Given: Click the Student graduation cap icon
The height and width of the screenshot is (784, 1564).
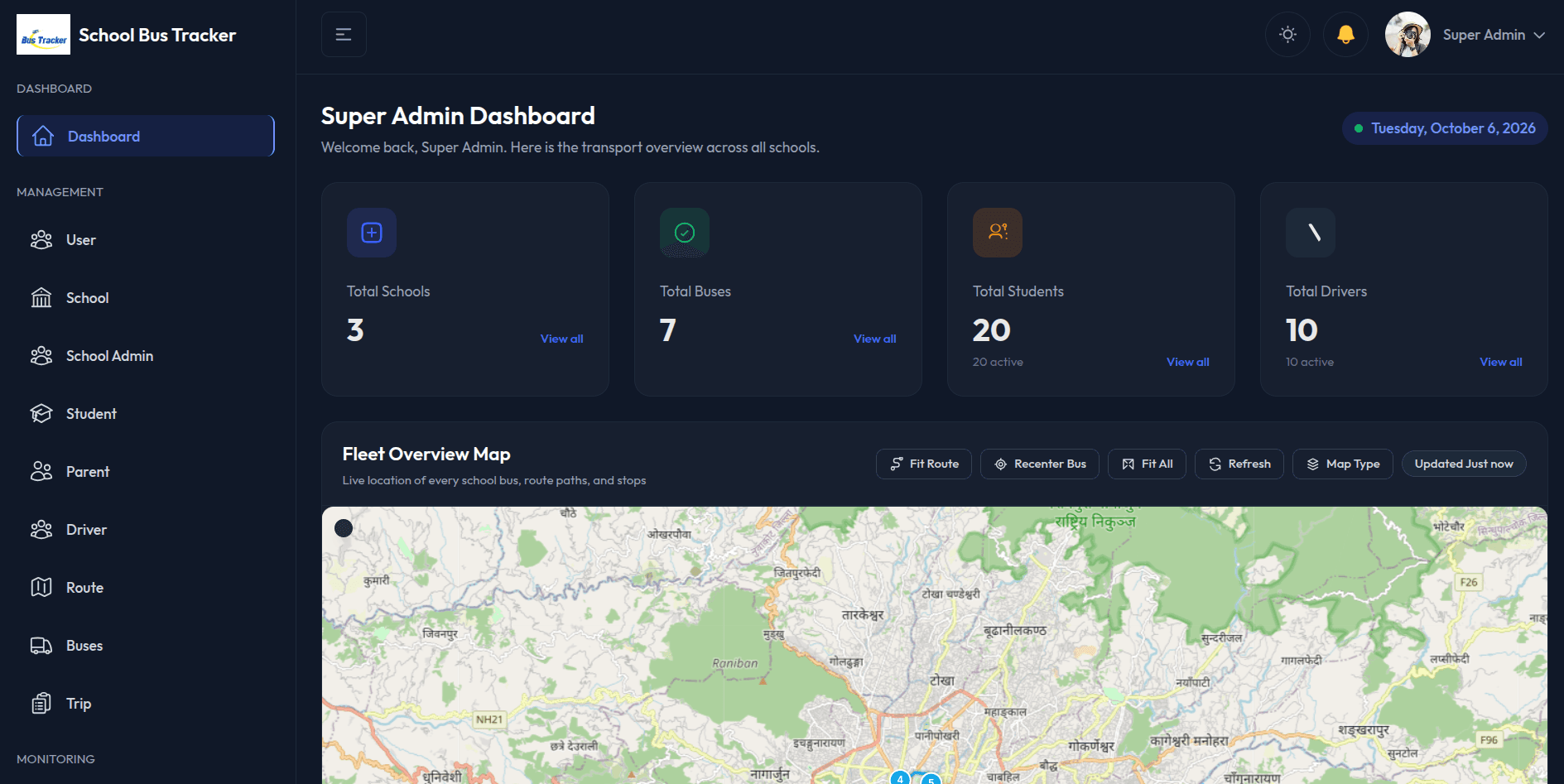Looking at the screenshot, I should click(x=41, y=414).
